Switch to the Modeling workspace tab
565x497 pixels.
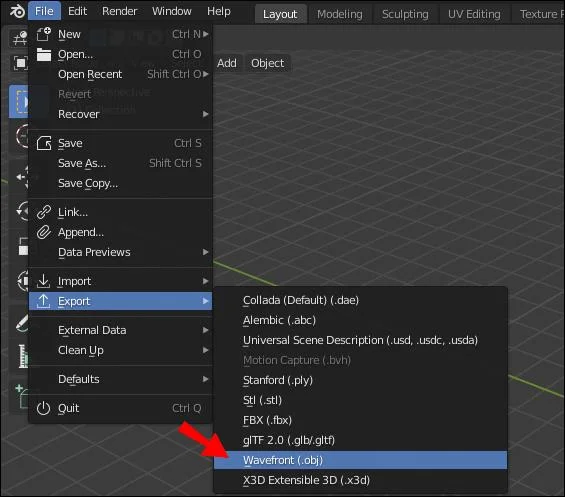coord(340,14)
